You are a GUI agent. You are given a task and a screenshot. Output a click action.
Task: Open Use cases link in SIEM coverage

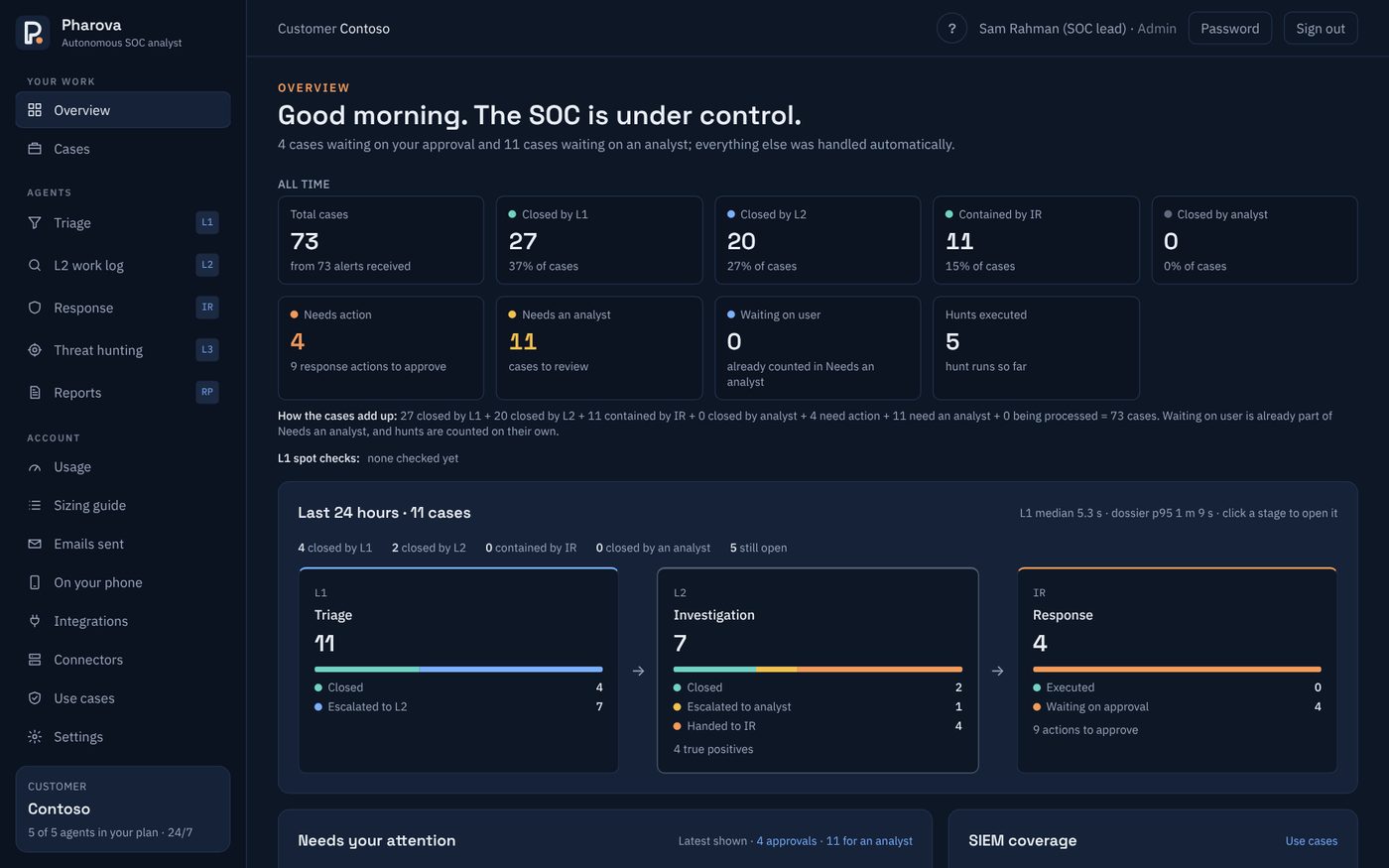tap(1312, 841)
